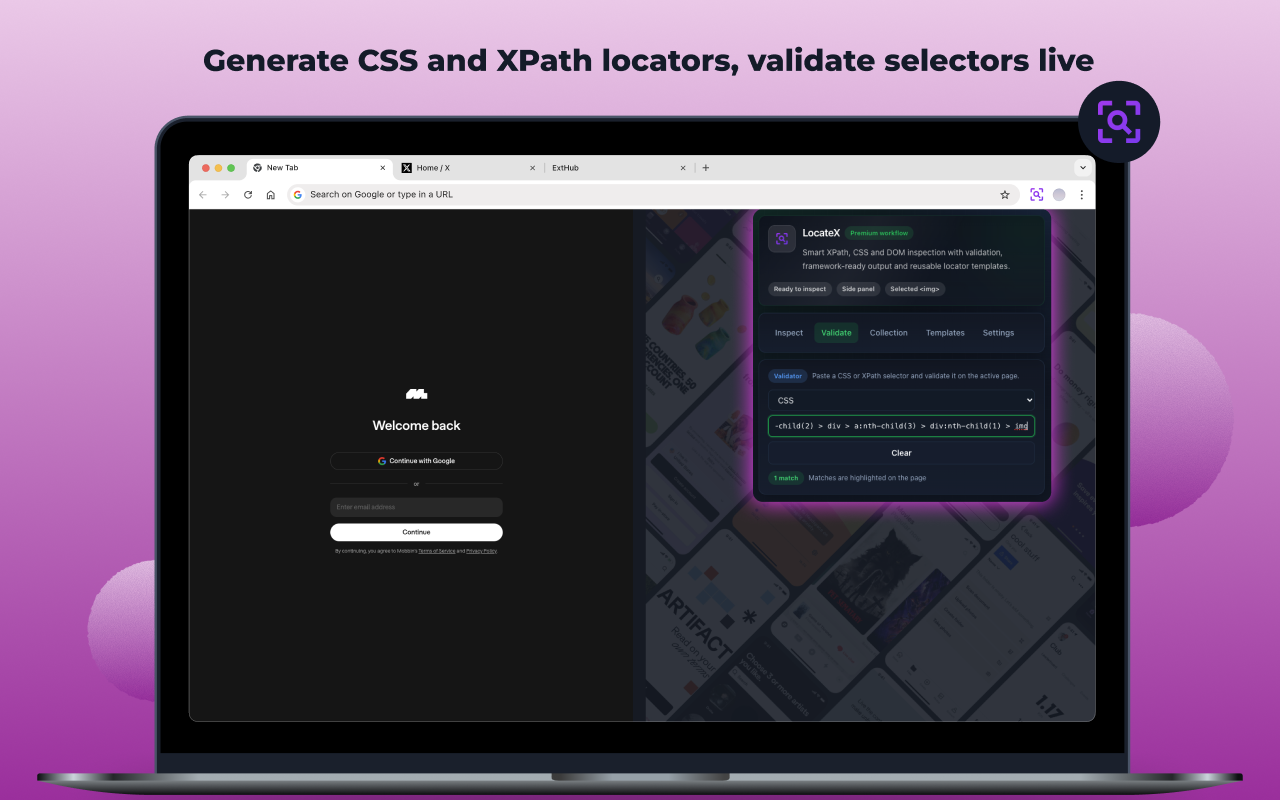The height and width of the screenshot is (800, 1280).
Task: Open the browser profile avatar
Action: point(1059,195)
